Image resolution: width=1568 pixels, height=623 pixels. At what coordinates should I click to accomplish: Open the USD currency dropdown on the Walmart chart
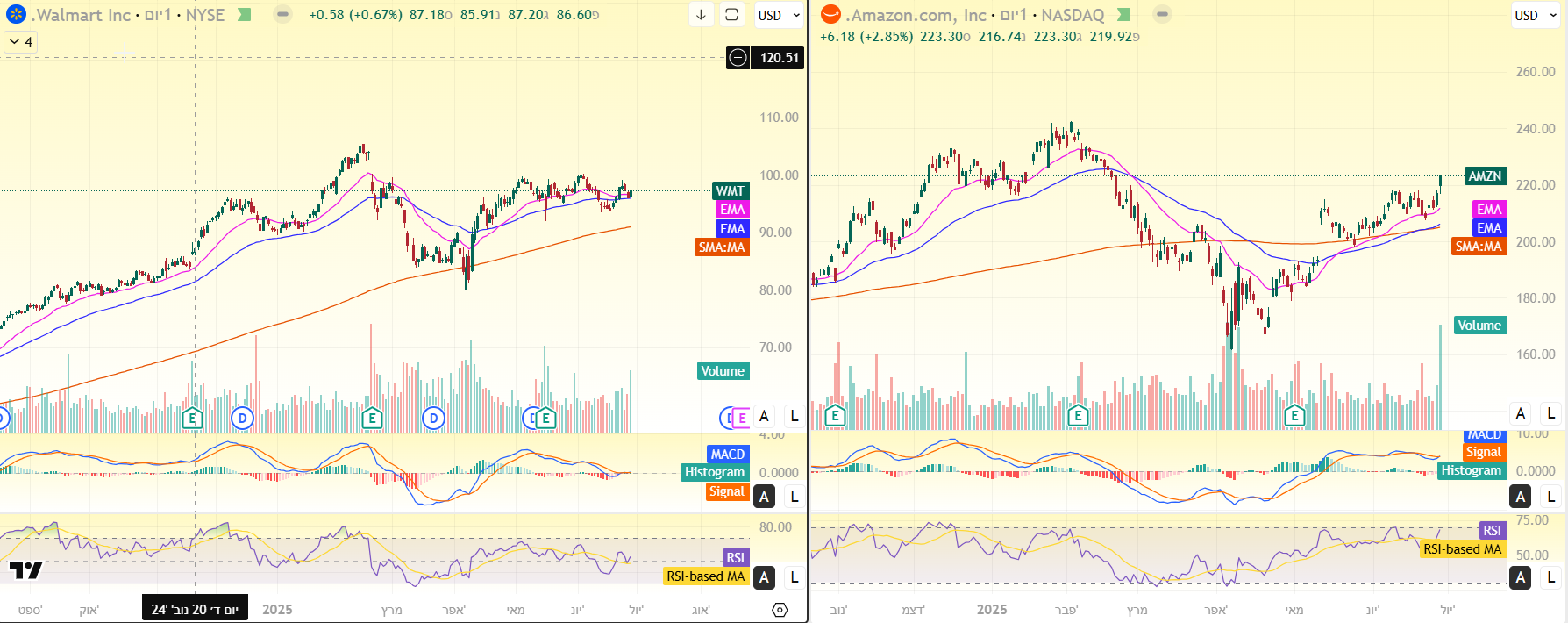point(779,15)
